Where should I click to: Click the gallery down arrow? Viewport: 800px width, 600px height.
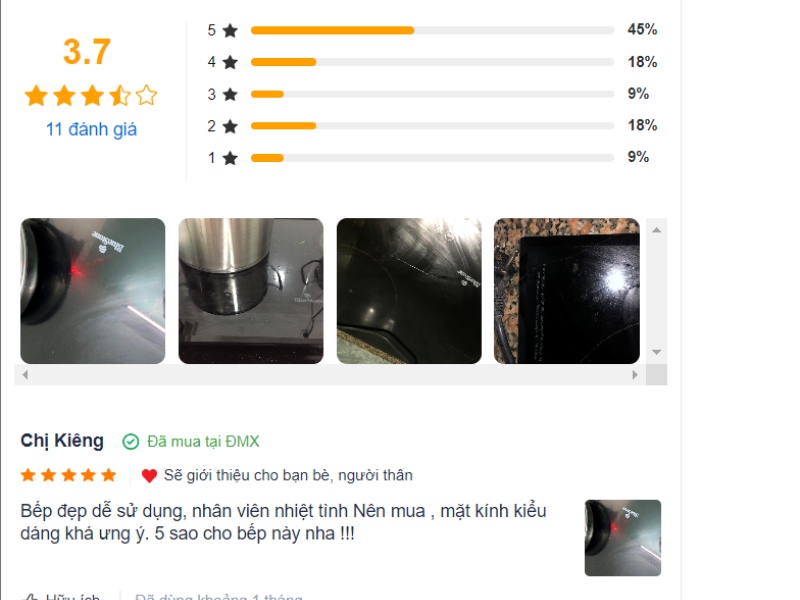[x=657, y=352]
